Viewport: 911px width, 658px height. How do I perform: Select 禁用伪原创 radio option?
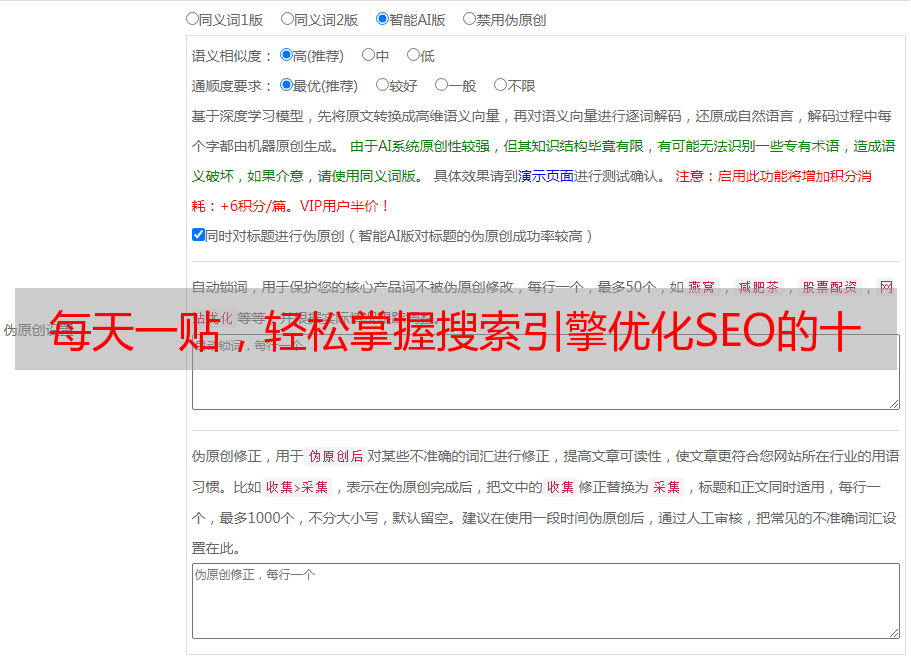pos(469,19)
